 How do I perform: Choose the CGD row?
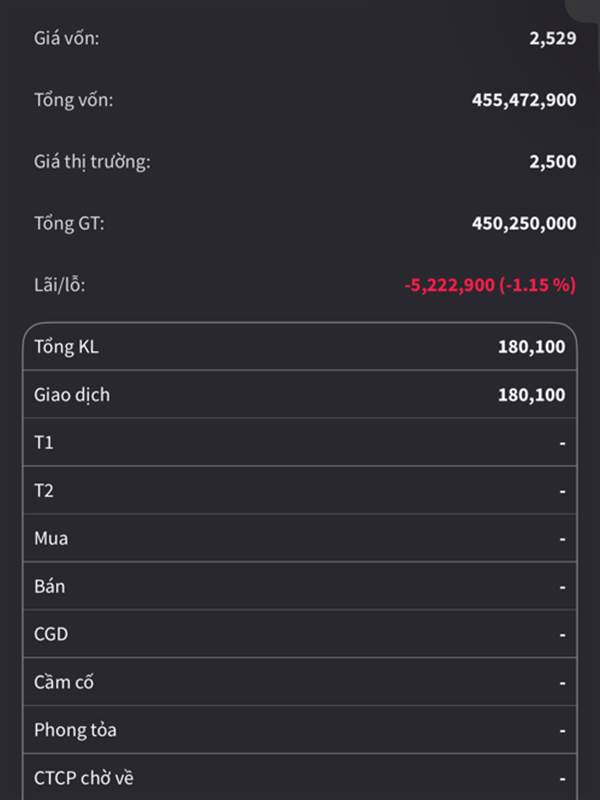click(300, 634)
